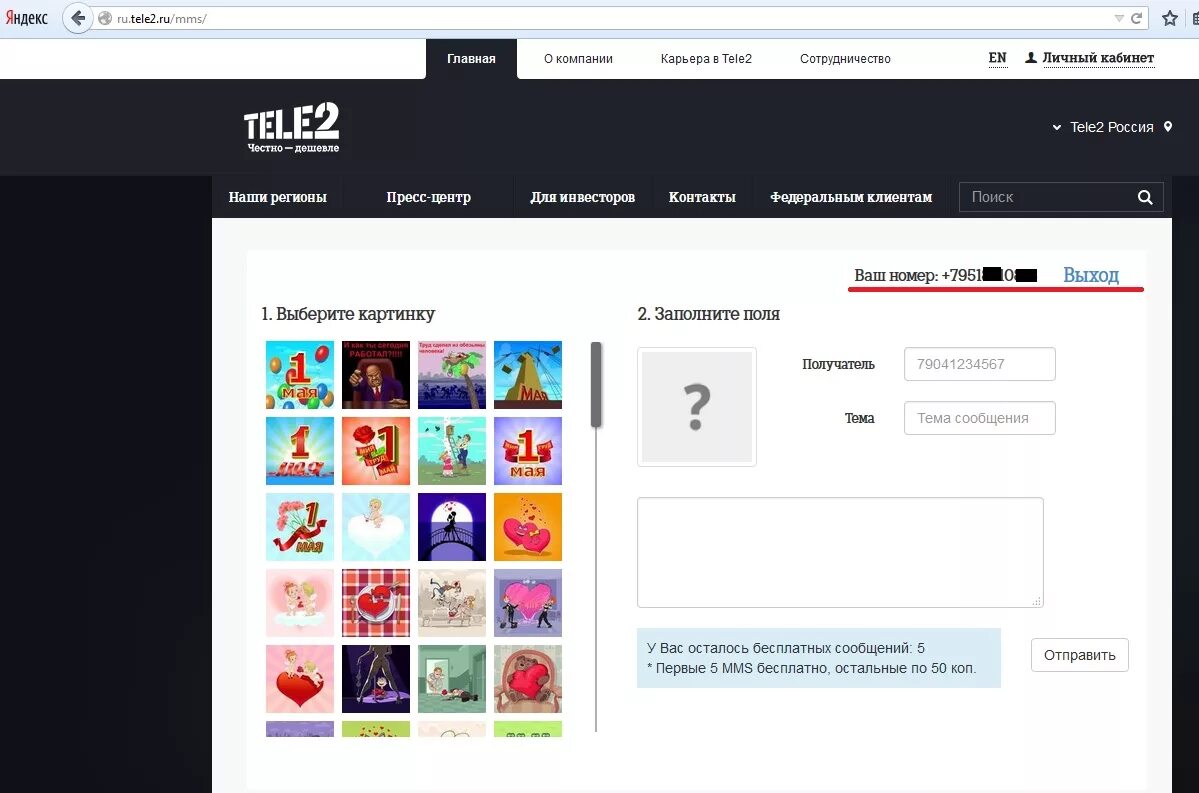Click the Tele2 logo
Image resolution: width=1199 pixels, height=793 pixels.
[291, 126]
